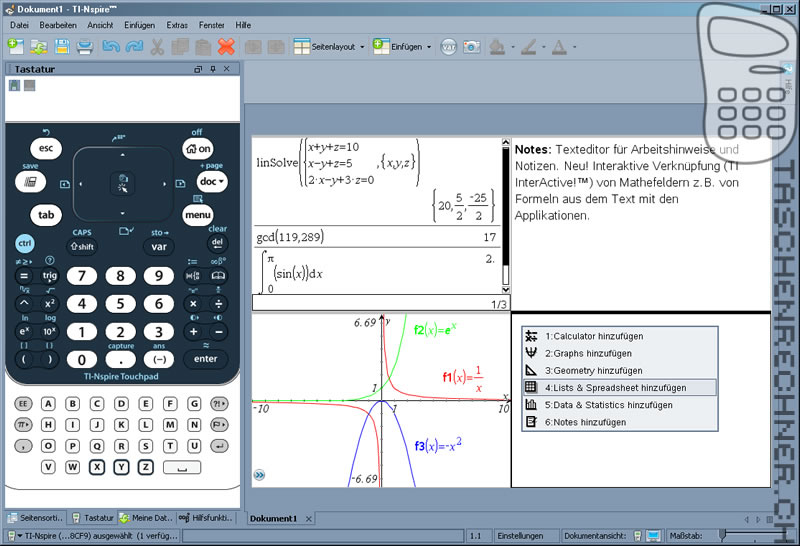Click the print toolbar icon
800x546 pixels.
point(85,46)
